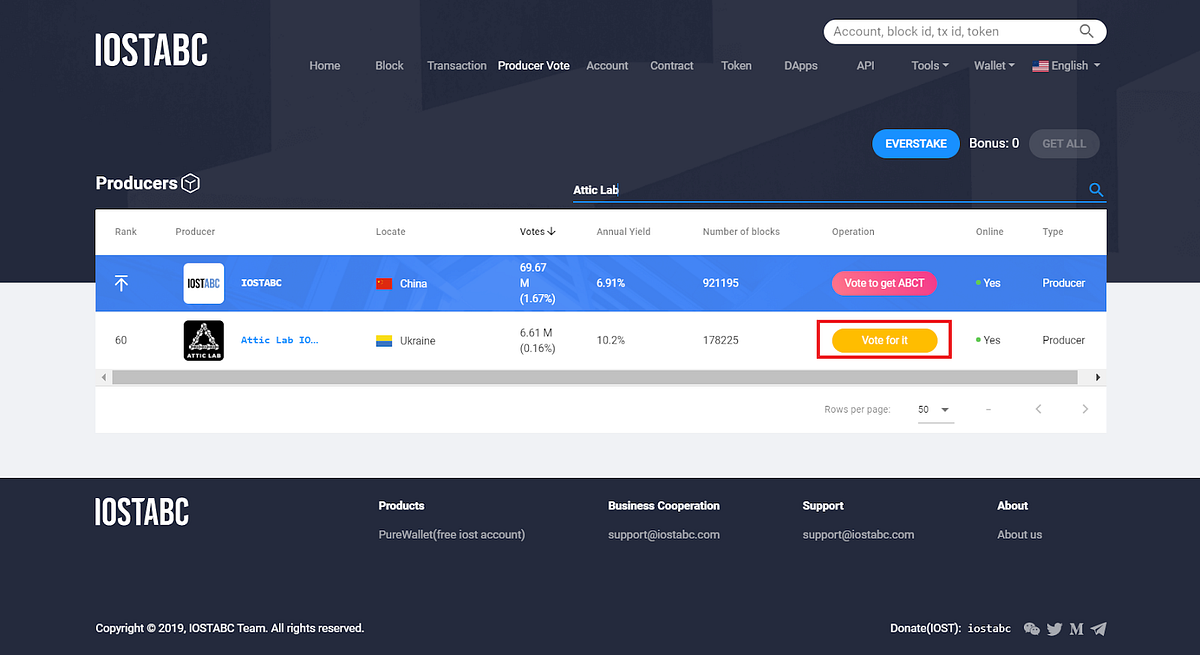Click the producer search field containing Attic Lab

point(828,190)
